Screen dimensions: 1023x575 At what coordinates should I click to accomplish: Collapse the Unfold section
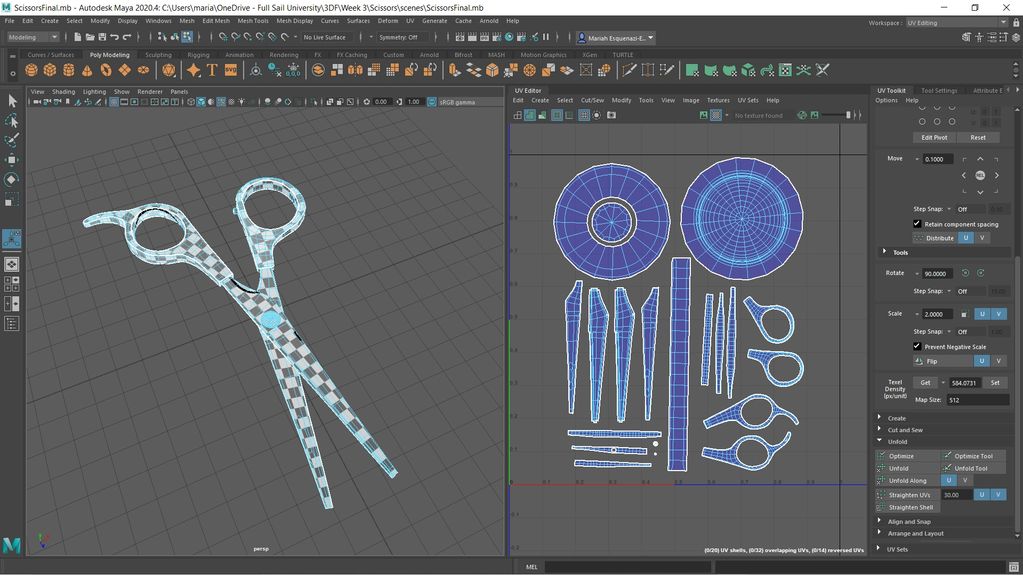click(x=897, y=442)
